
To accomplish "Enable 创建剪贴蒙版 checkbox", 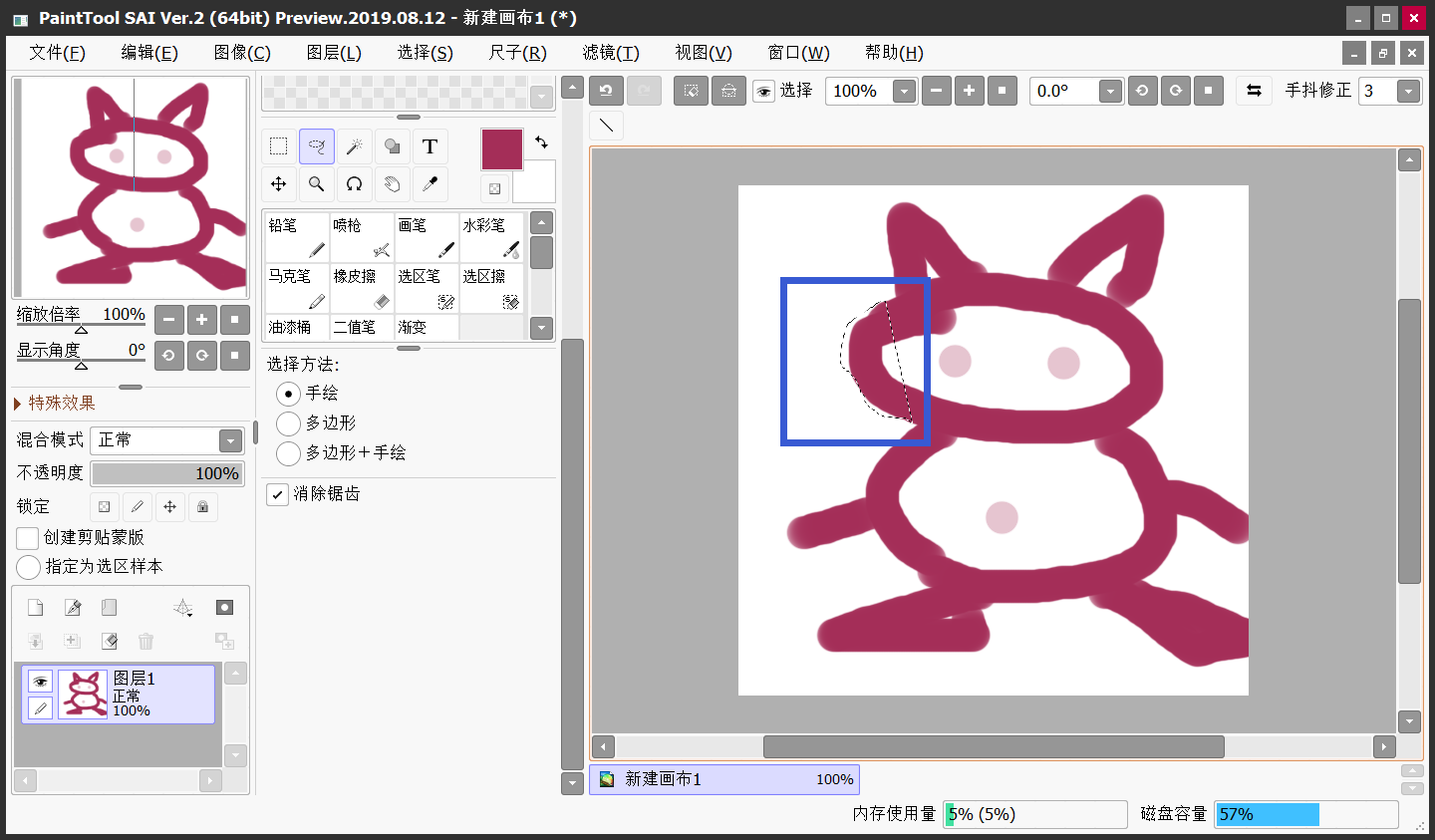I will 28,538.
